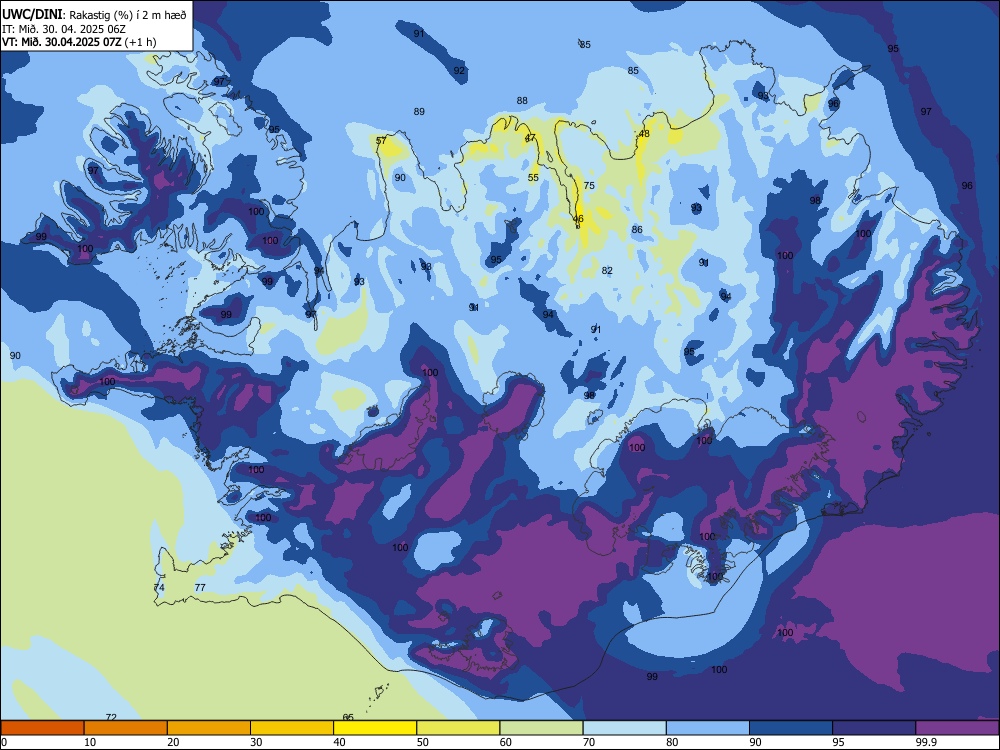Click the light orange 20–30 legend swatch
Image resolution: width=1000 pixels, height=750 pixels.
(209, 728)
